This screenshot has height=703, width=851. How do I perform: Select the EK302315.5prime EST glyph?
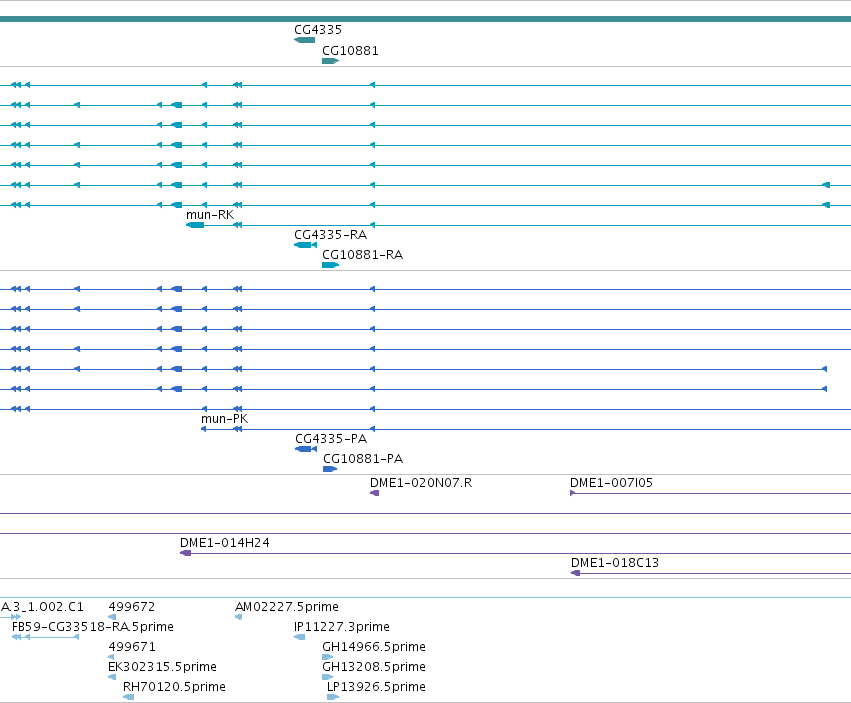112,677
